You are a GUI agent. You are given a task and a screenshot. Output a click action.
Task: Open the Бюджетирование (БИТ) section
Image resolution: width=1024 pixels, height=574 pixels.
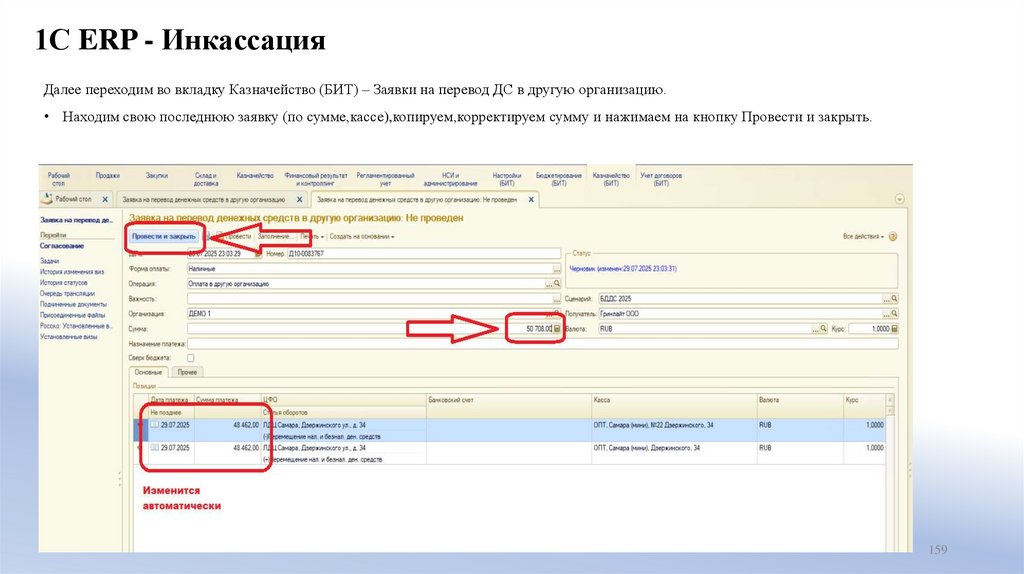pos(558,180)
